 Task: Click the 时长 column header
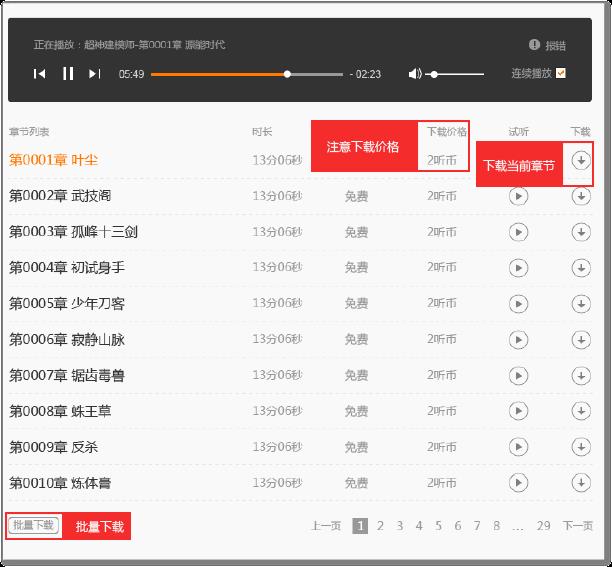point(262,132)
